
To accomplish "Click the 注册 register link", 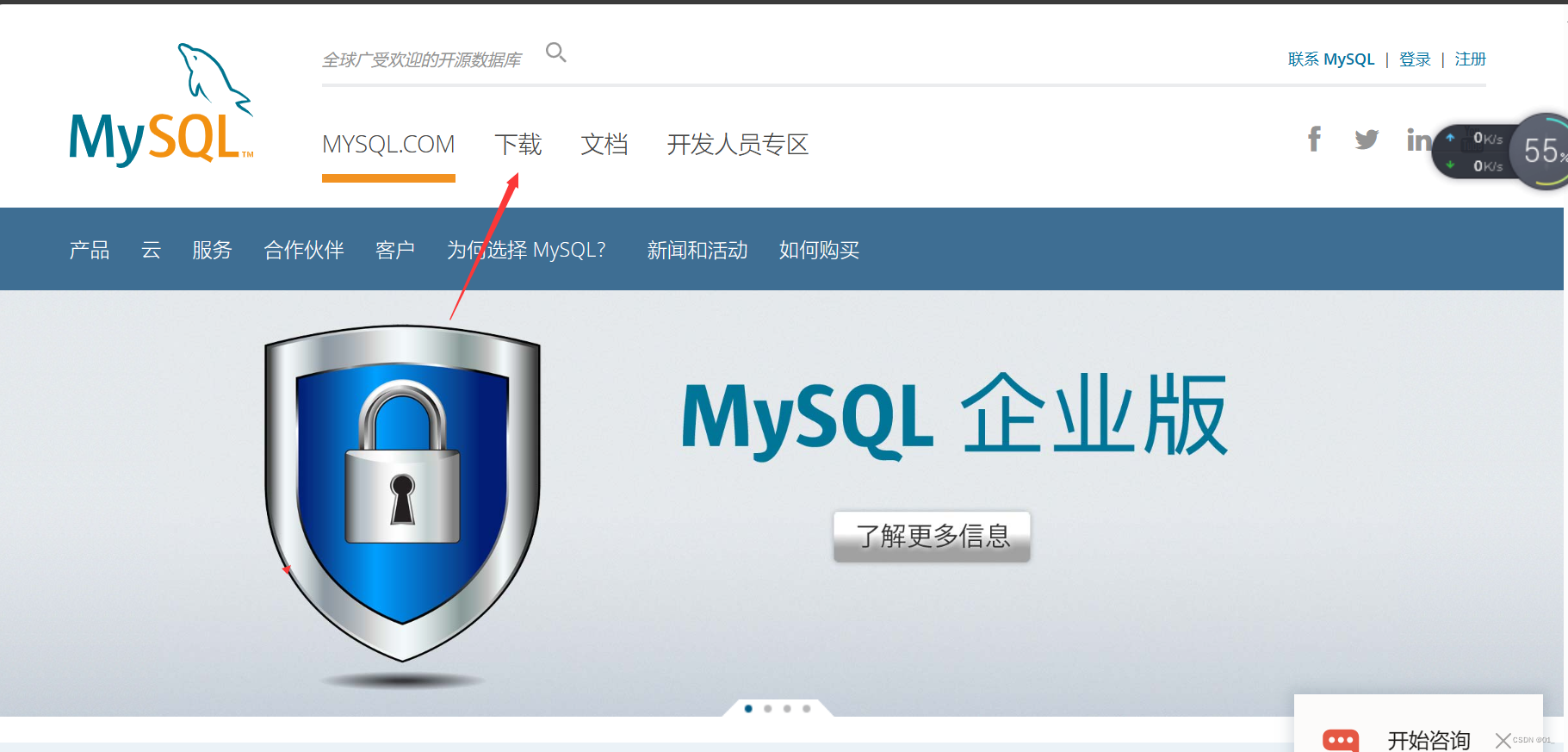I will (1471, 59).
